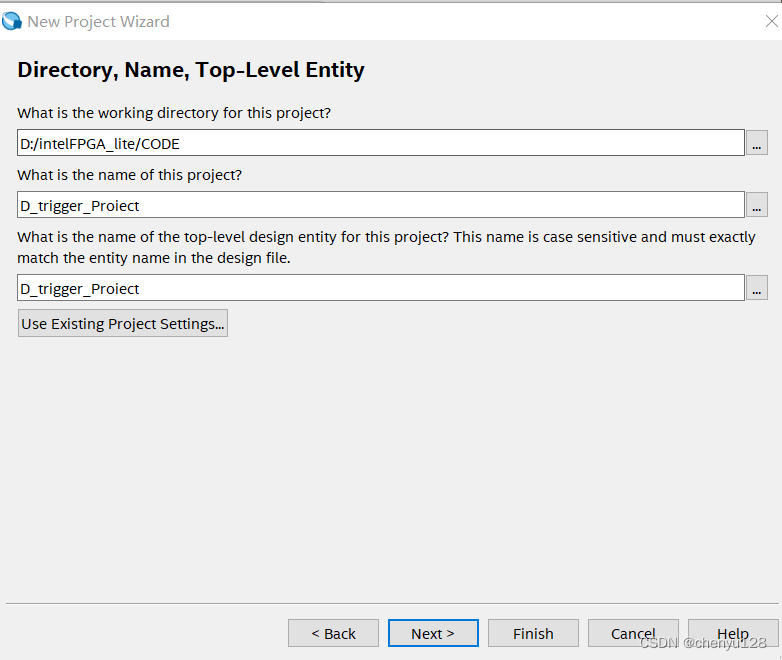
Task: Browse for the working directory folder
Action: pyautogui.click(x=757, y=143)
